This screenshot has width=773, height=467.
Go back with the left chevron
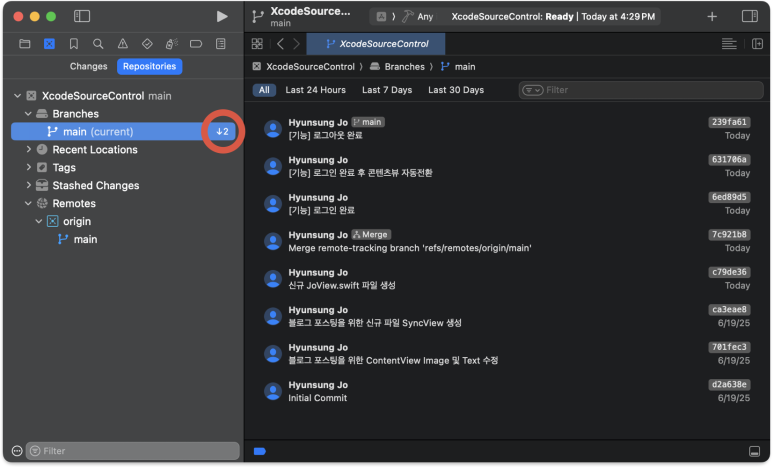[280, 44]
